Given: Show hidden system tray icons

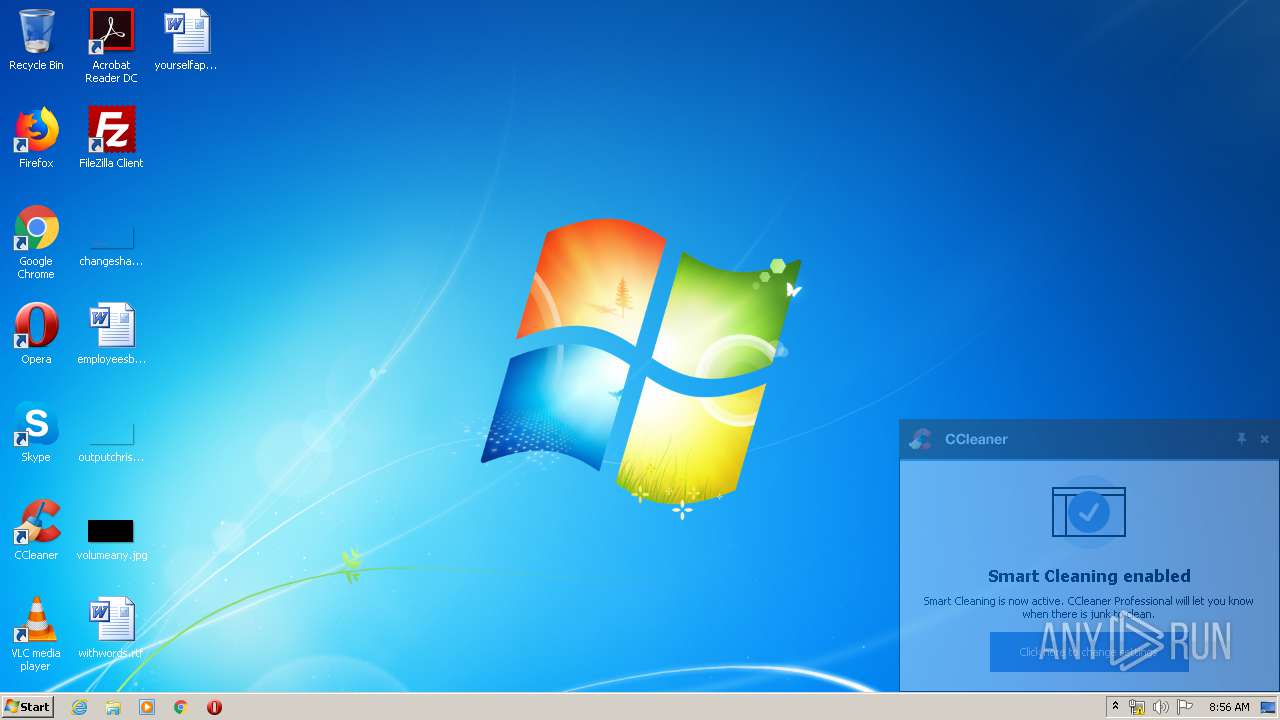Looking at the screenshot, I should 1115,707.
